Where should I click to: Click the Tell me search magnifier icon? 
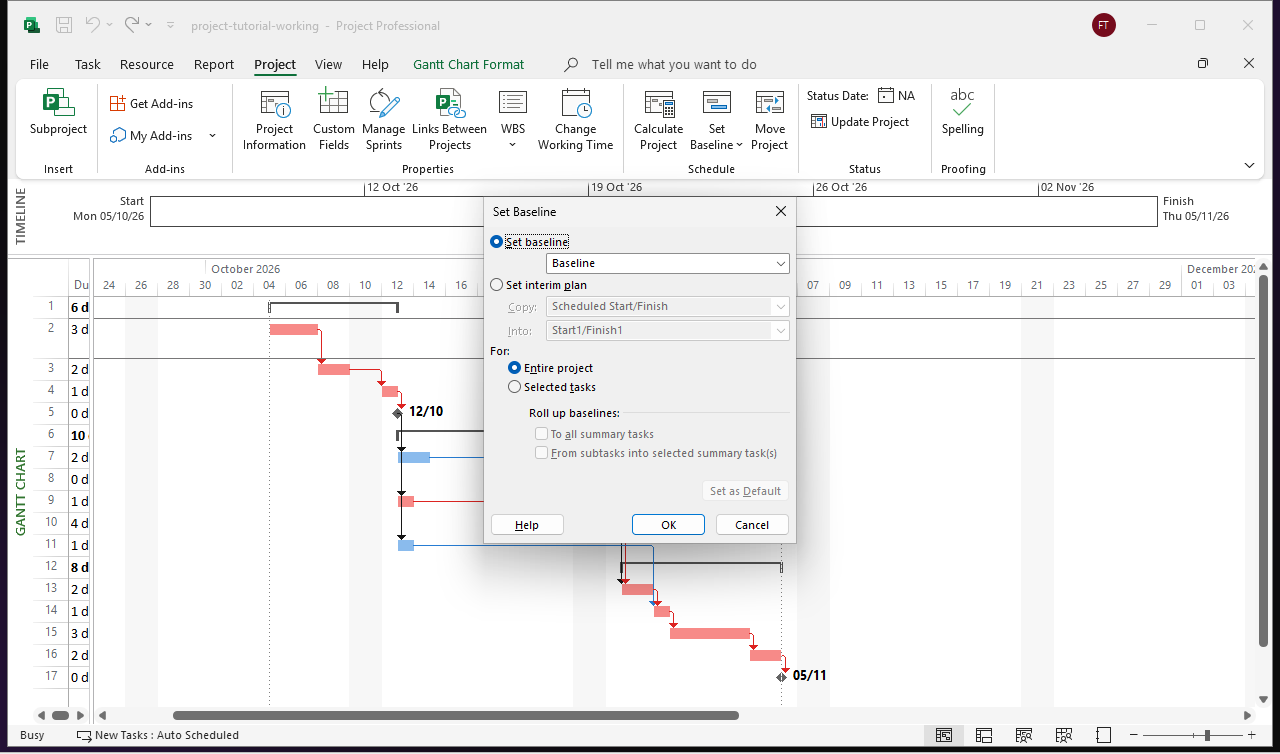pos(571,64)
